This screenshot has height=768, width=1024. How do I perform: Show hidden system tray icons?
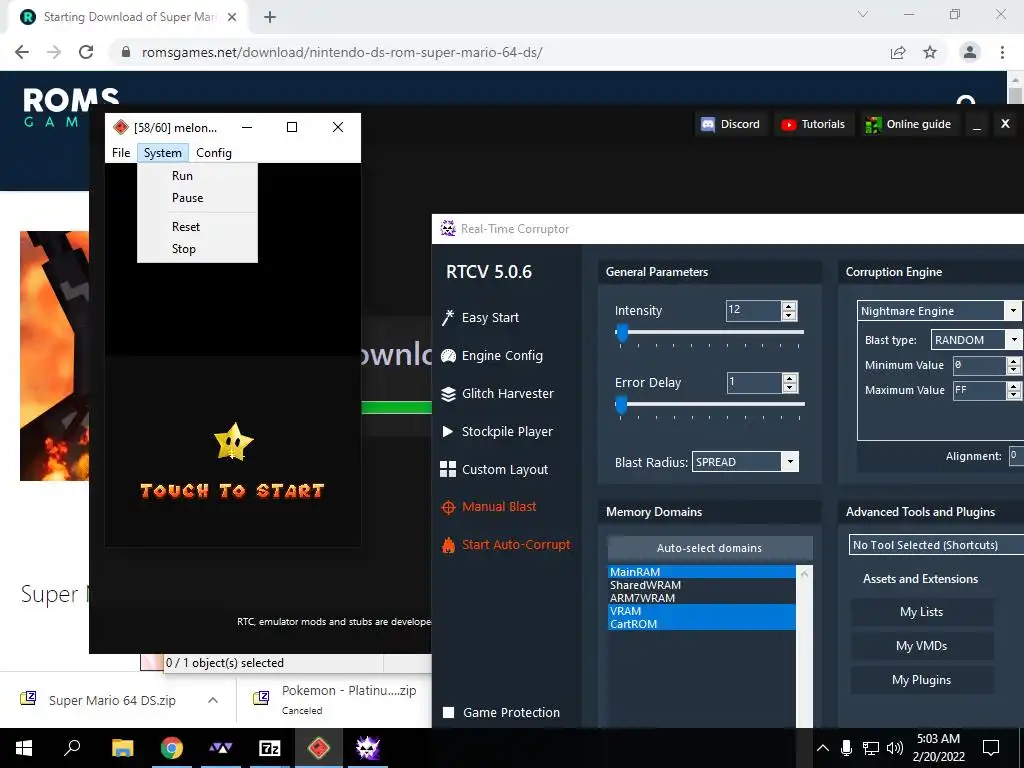[x=823, y=748]
